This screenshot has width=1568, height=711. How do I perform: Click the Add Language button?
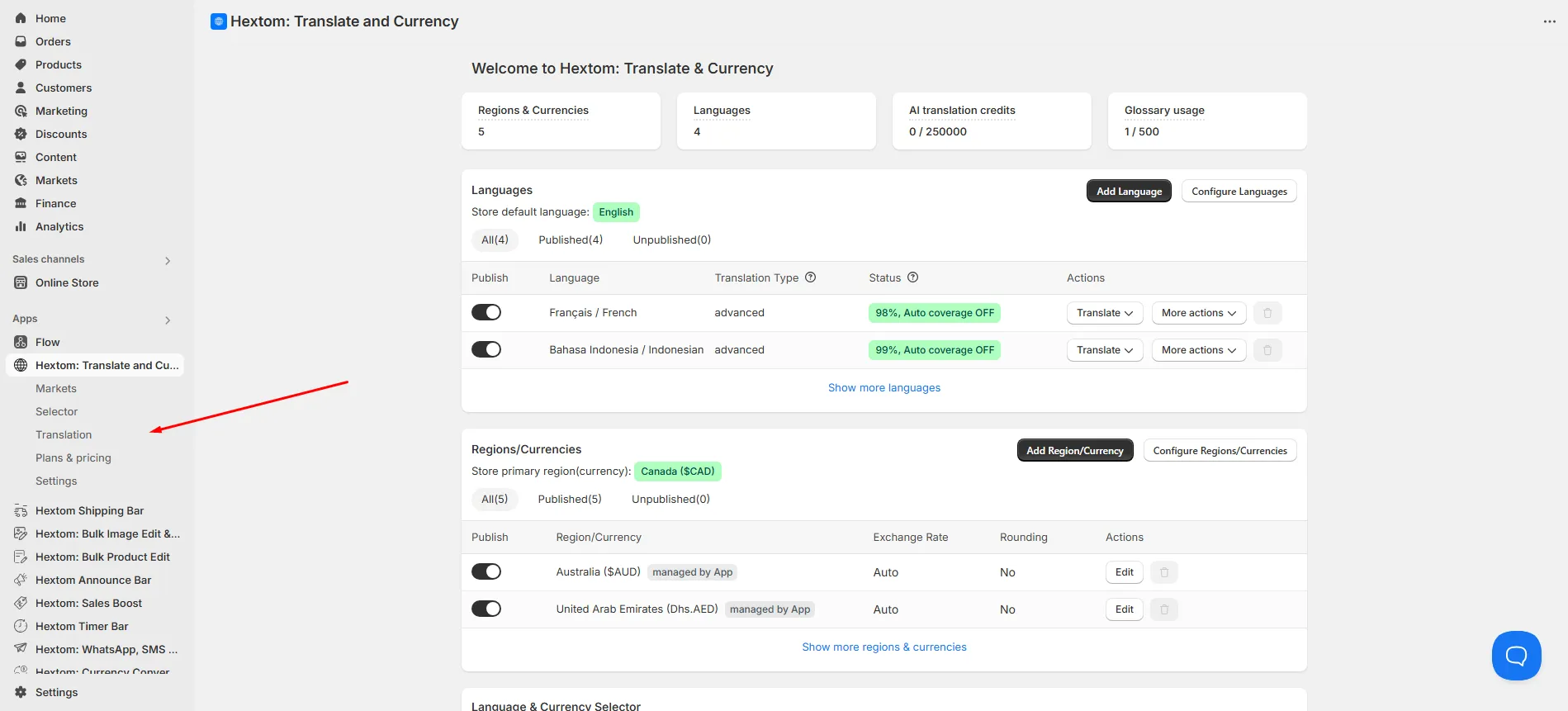(1129, 191)
